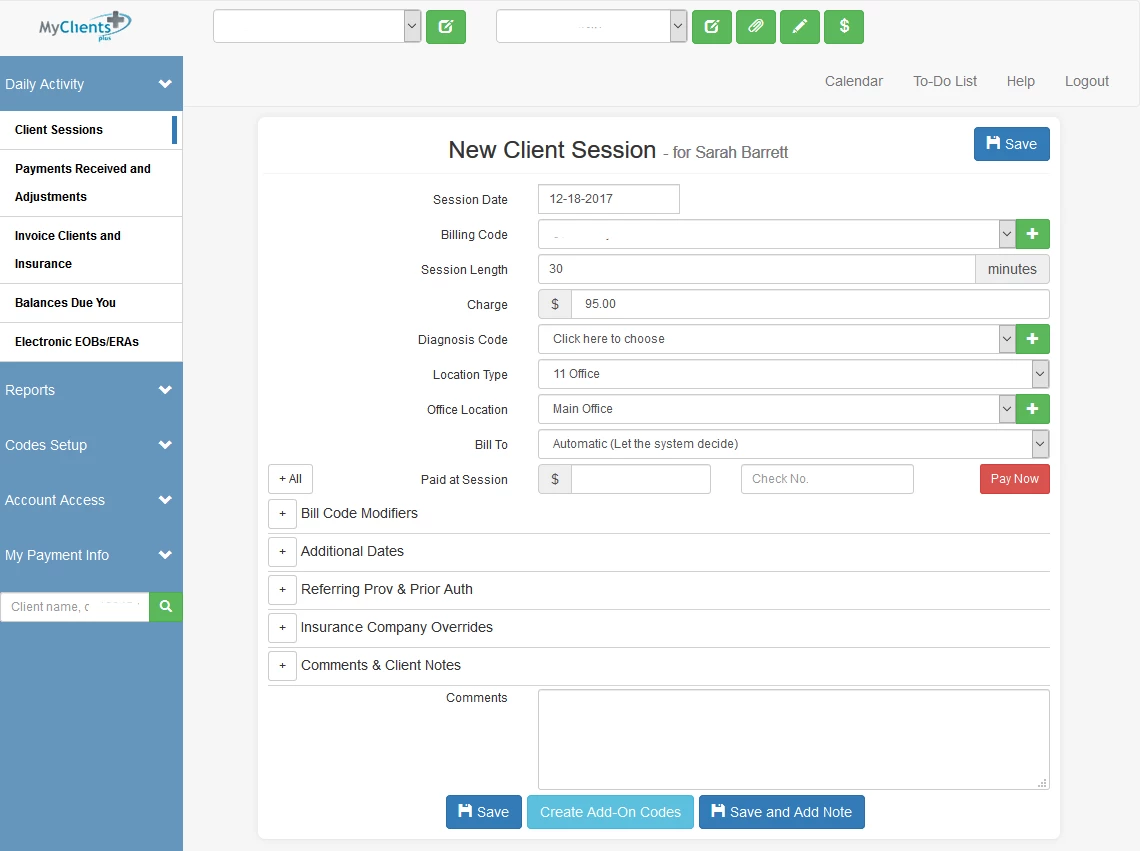Click Create Add-On Codes button
This screenshot has height=851, width=1141.
coord(611,812)
